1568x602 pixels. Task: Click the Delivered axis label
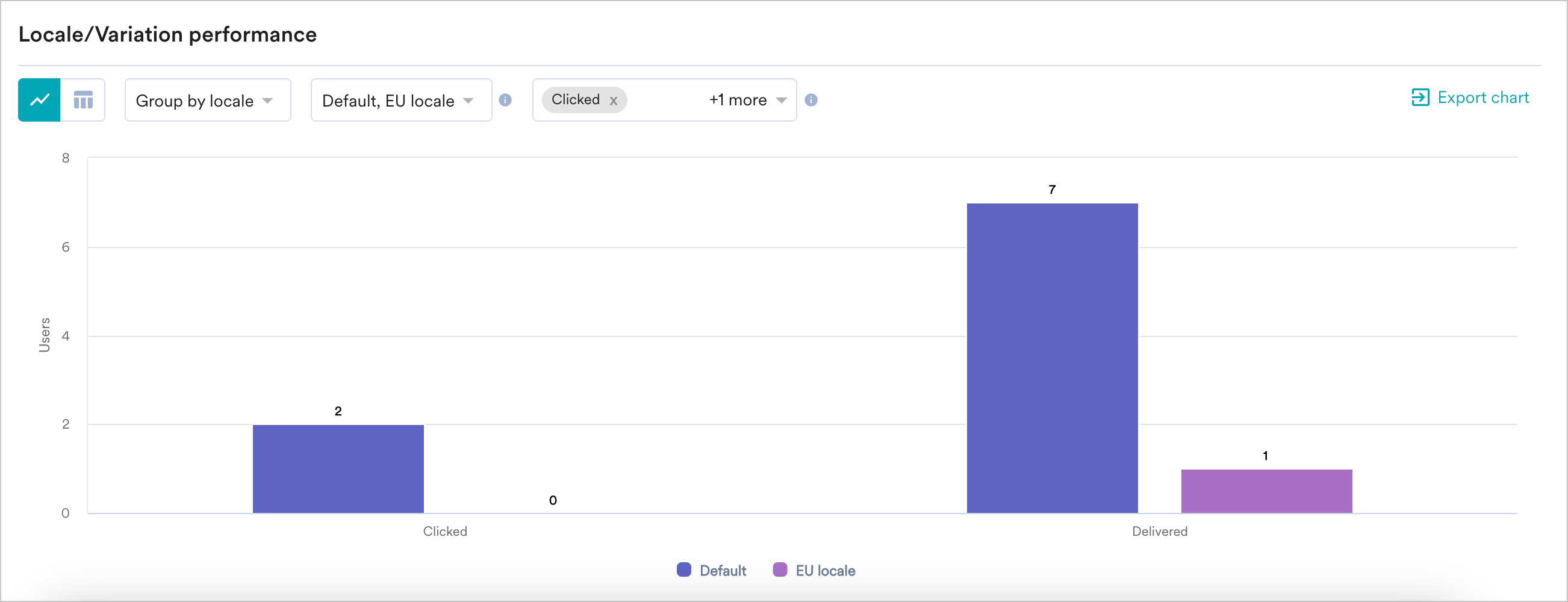click(1160, 532)
